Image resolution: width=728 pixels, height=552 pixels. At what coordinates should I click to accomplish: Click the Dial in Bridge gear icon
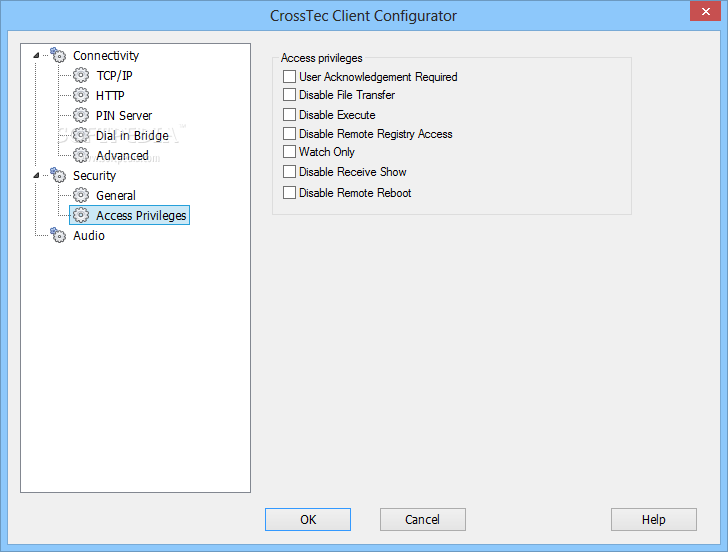81,135
